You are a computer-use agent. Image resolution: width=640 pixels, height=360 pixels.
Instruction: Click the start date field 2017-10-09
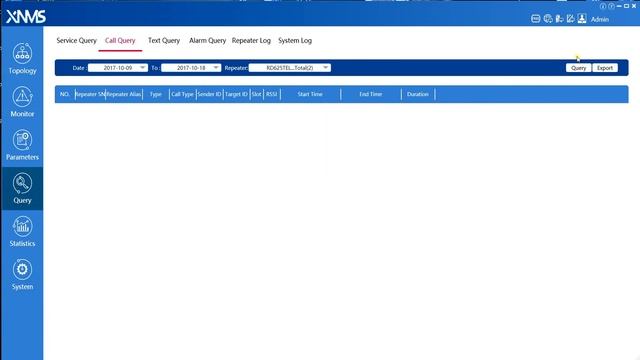point(118,68)
